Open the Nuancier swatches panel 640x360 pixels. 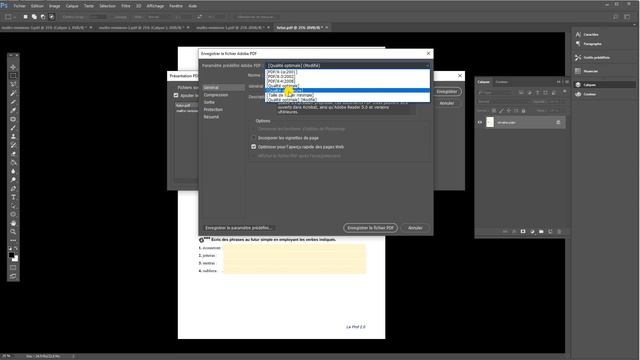tap(578, 71)
